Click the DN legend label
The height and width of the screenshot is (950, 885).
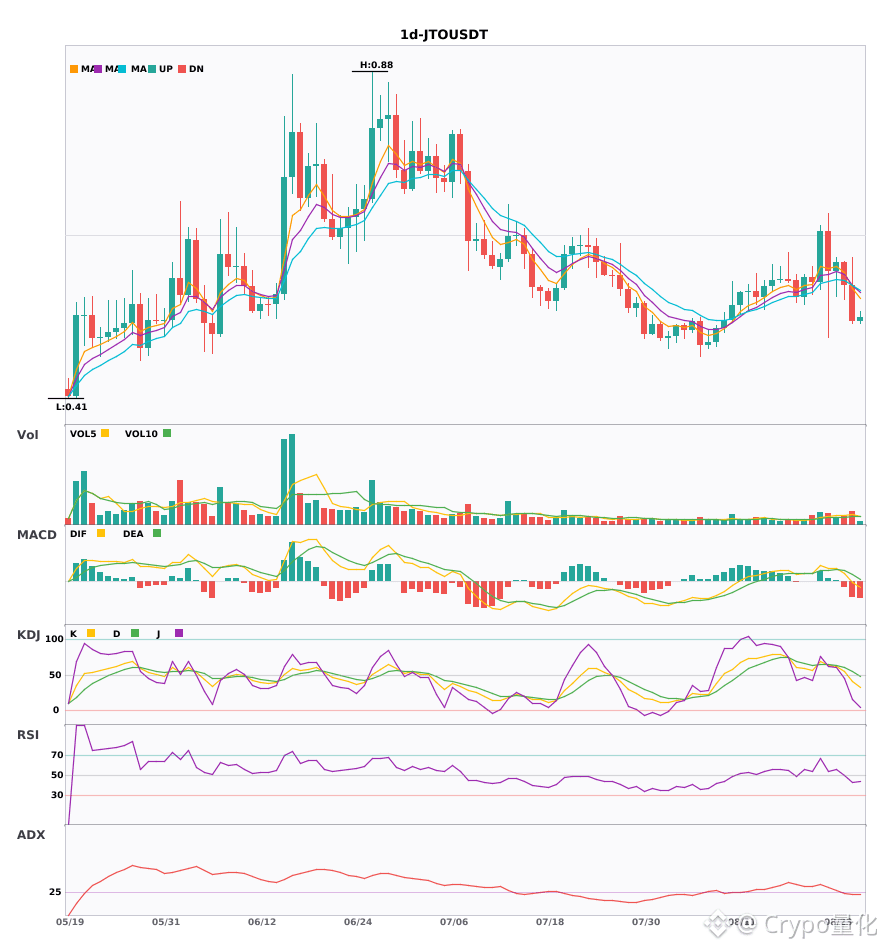pyautogui.click(x=196, y=69)
